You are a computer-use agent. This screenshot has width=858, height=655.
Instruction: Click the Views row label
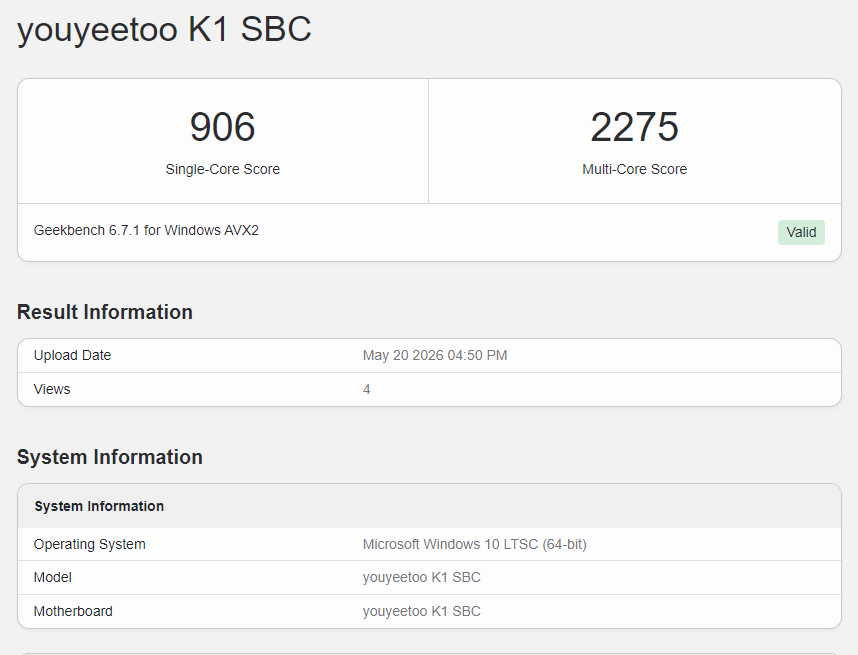(x=52, y=389)
